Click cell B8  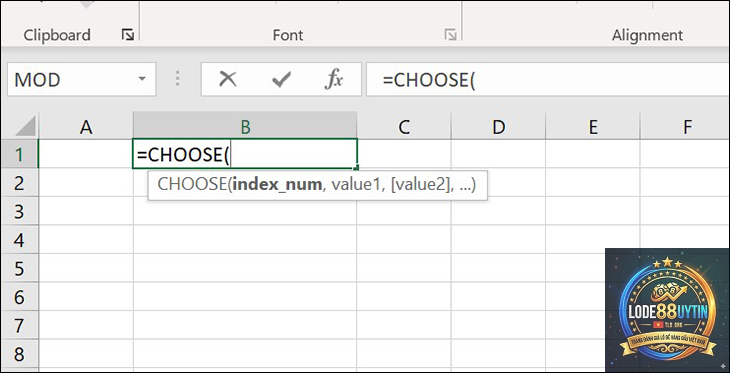[245, 354]
